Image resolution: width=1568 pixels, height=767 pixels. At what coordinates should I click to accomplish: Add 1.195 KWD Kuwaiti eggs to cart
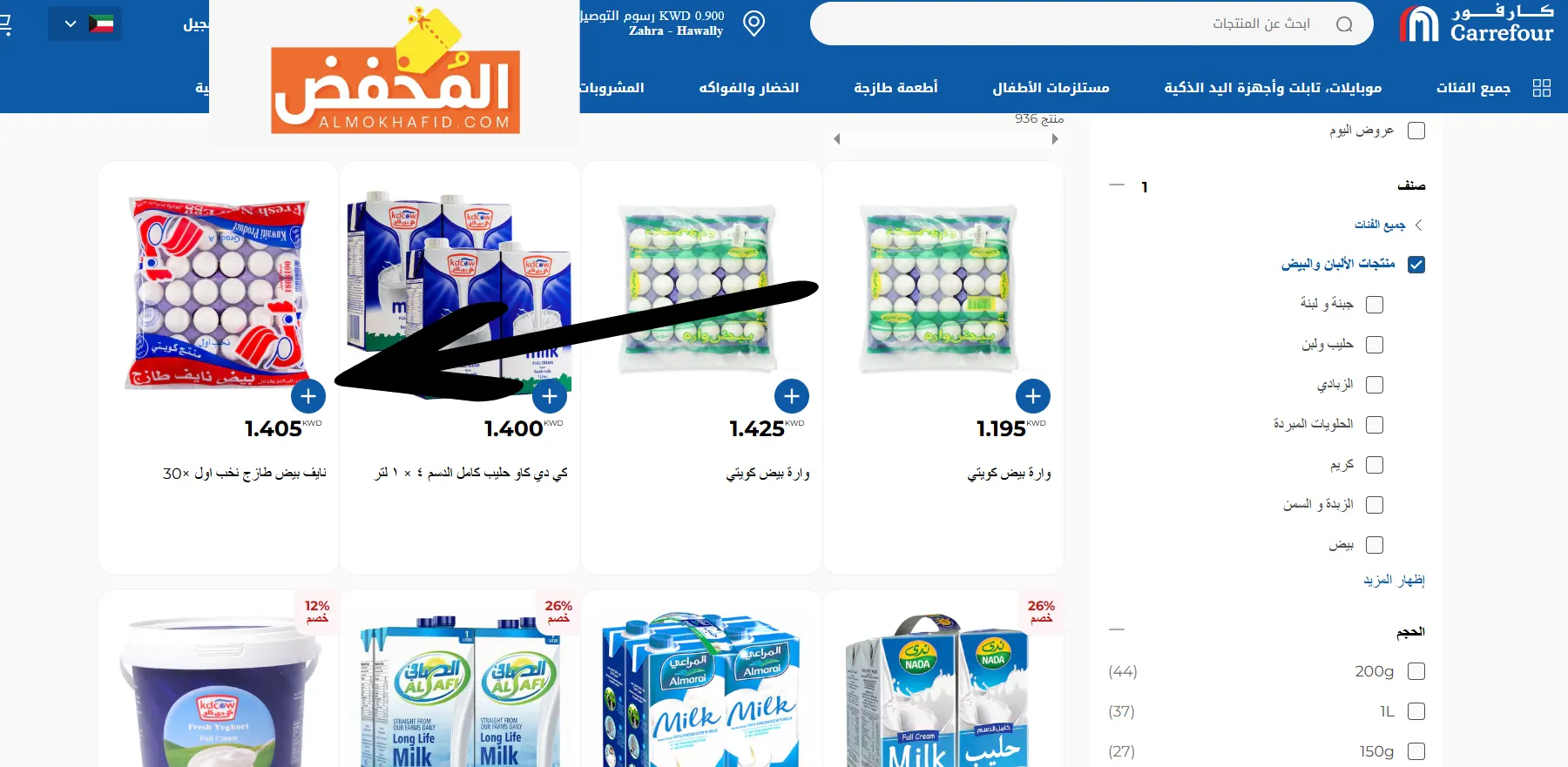pos(1033,396)
